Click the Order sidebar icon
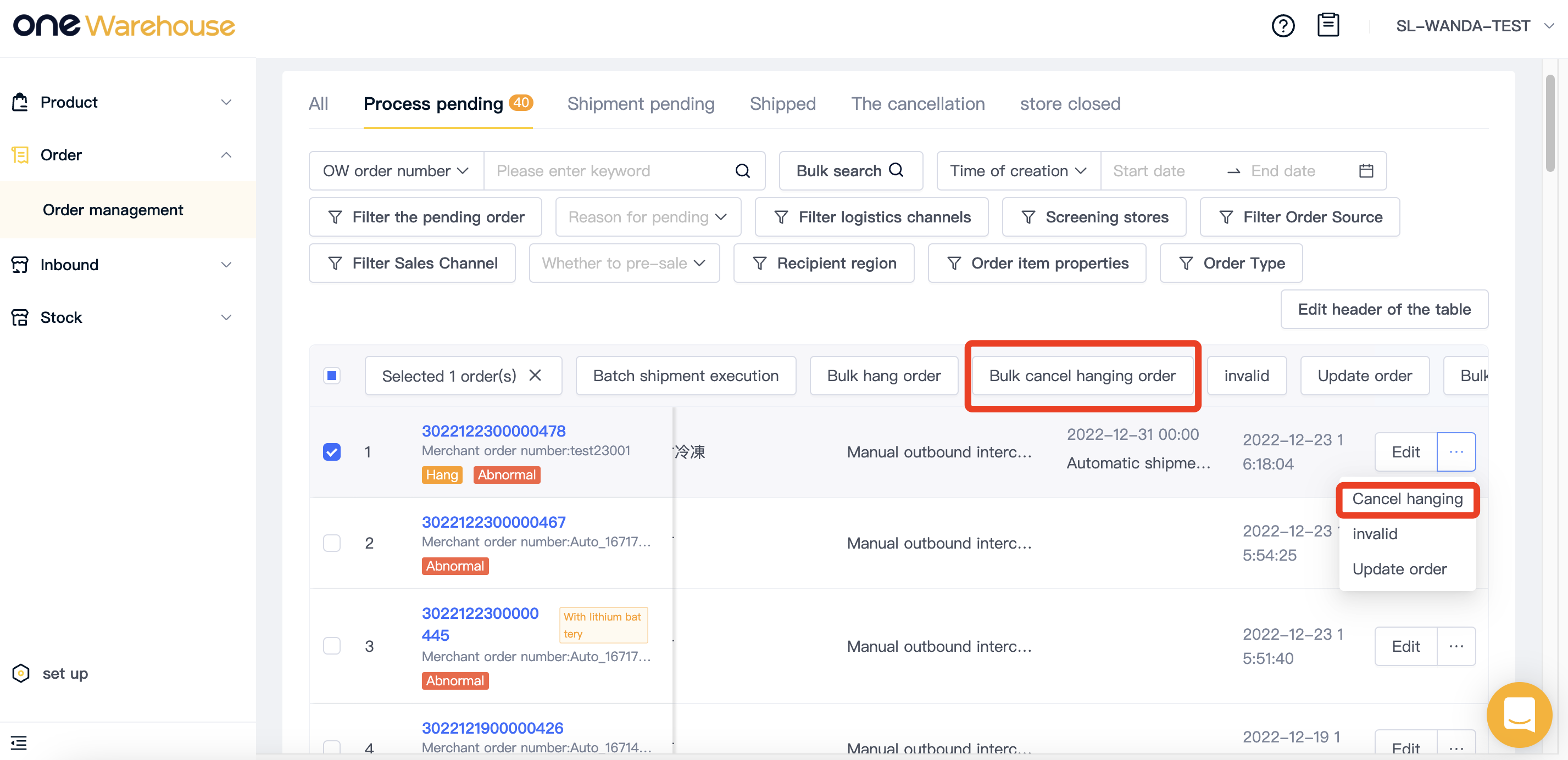The height and width of the screenshot is (760, 1568). (20, 155)
